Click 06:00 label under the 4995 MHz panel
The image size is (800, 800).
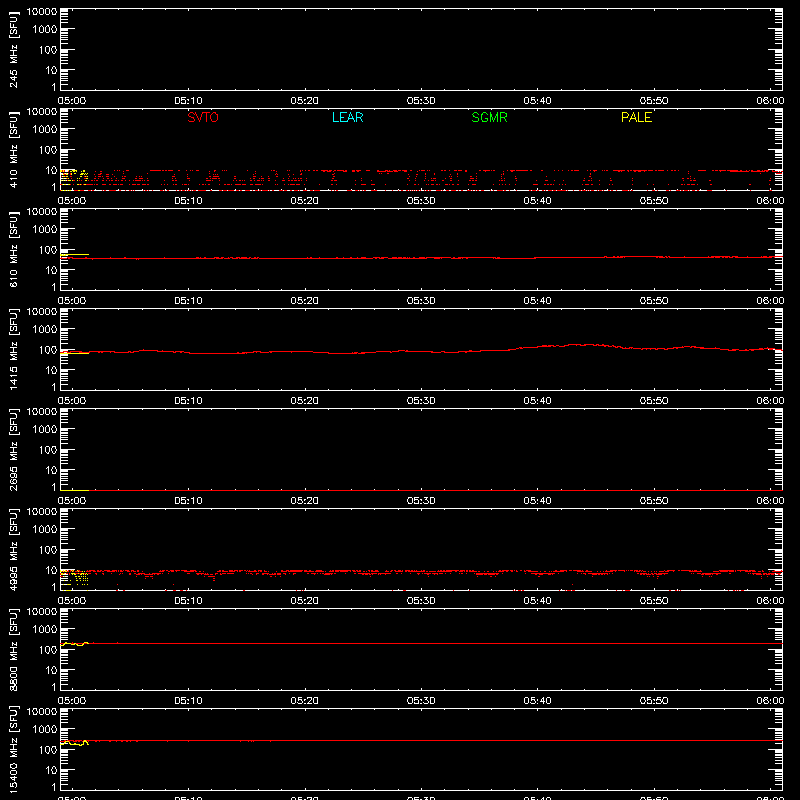point(770,601)
